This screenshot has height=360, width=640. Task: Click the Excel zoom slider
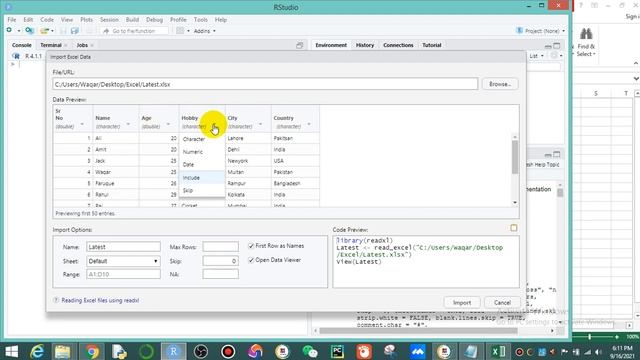589,337
